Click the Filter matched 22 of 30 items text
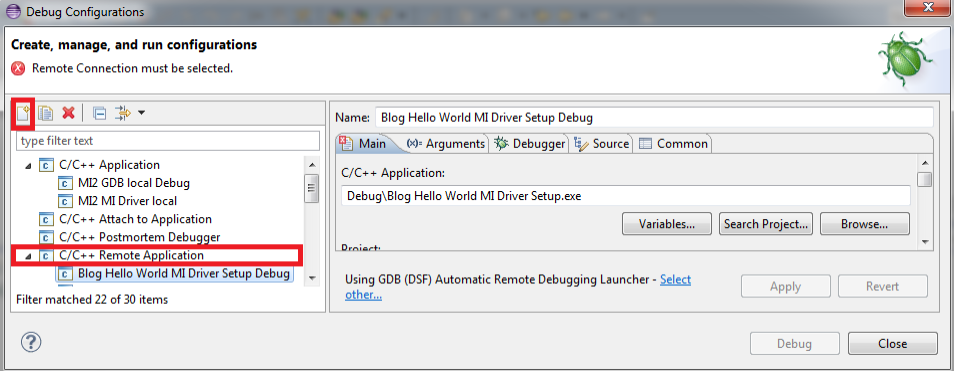The width and height of the screenshot is (956, 371). click(x=92, y=300)
